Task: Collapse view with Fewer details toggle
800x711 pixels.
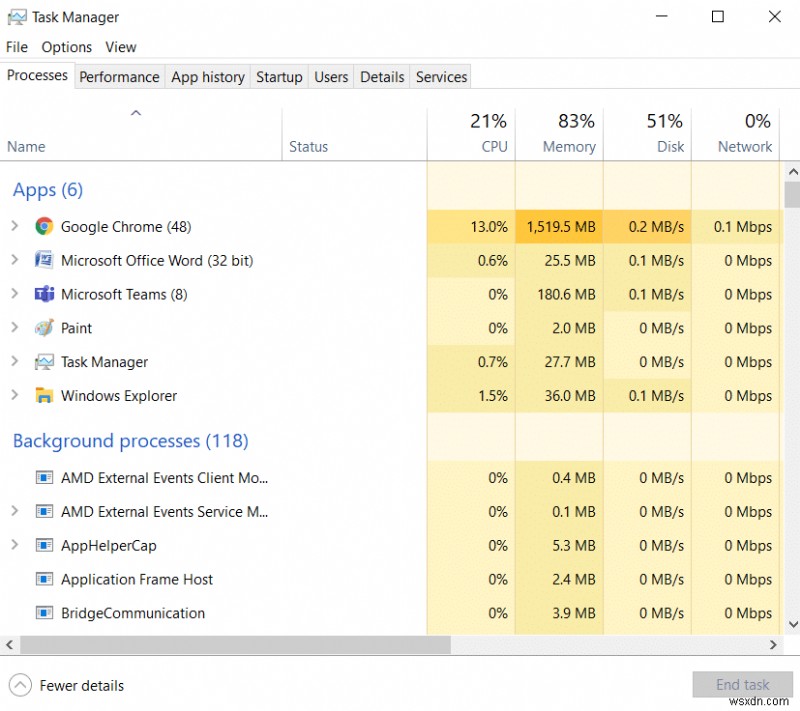Action: [20, 686]
